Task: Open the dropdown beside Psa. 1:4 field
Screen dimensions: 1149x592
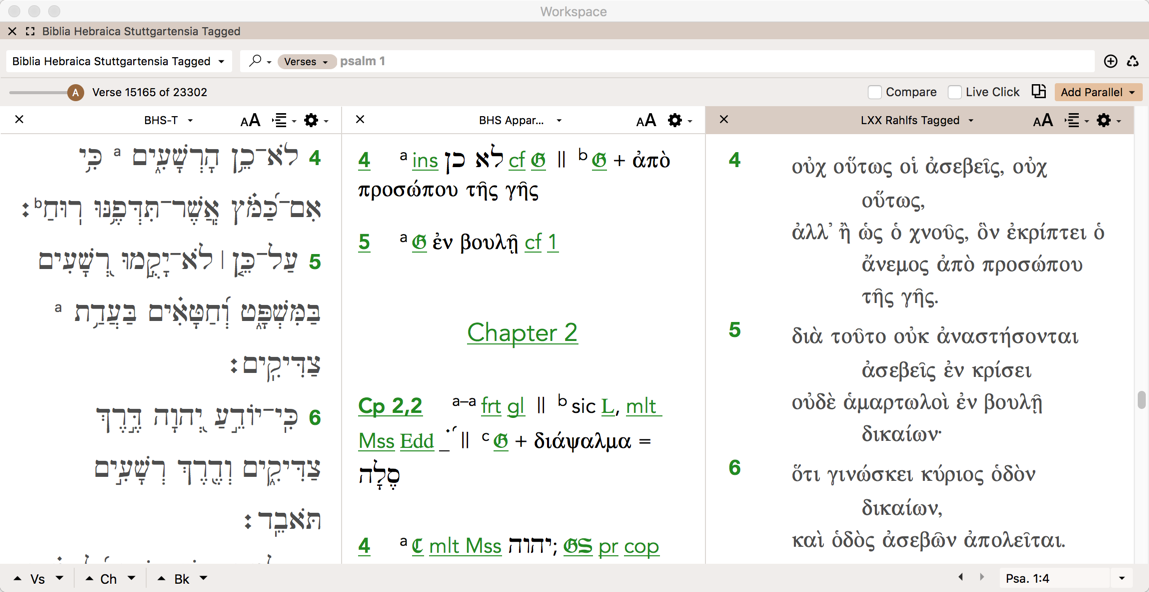Action: [1122, 578]
